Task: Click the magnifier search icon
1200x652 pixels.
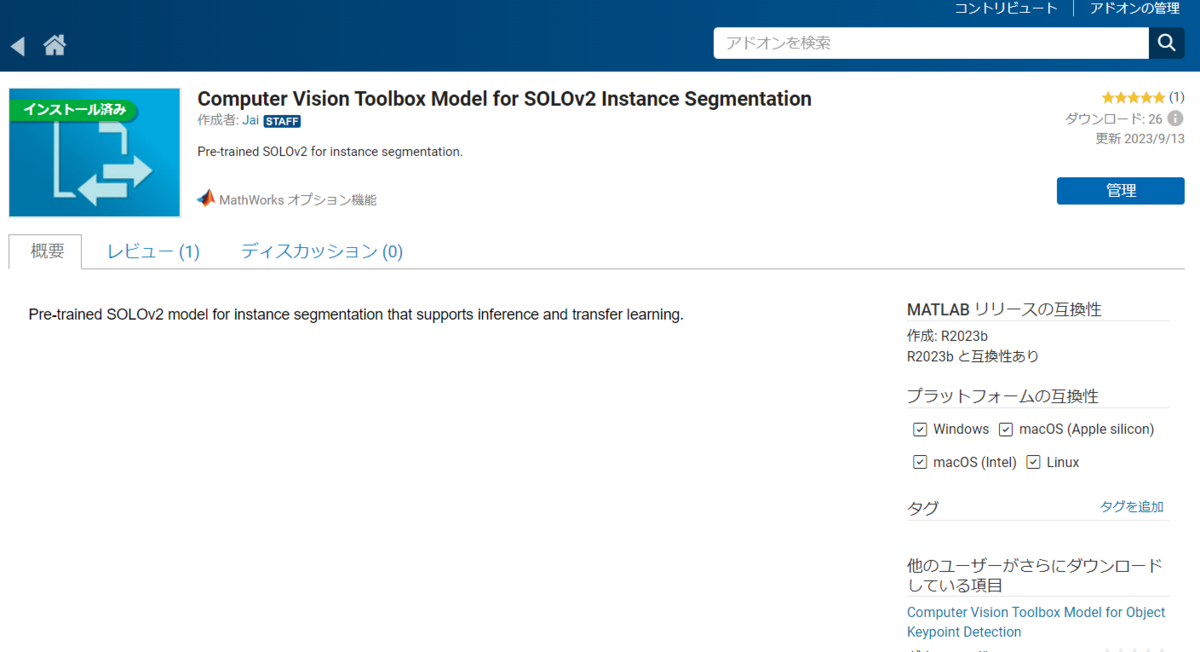Action: click(1166, 43)
